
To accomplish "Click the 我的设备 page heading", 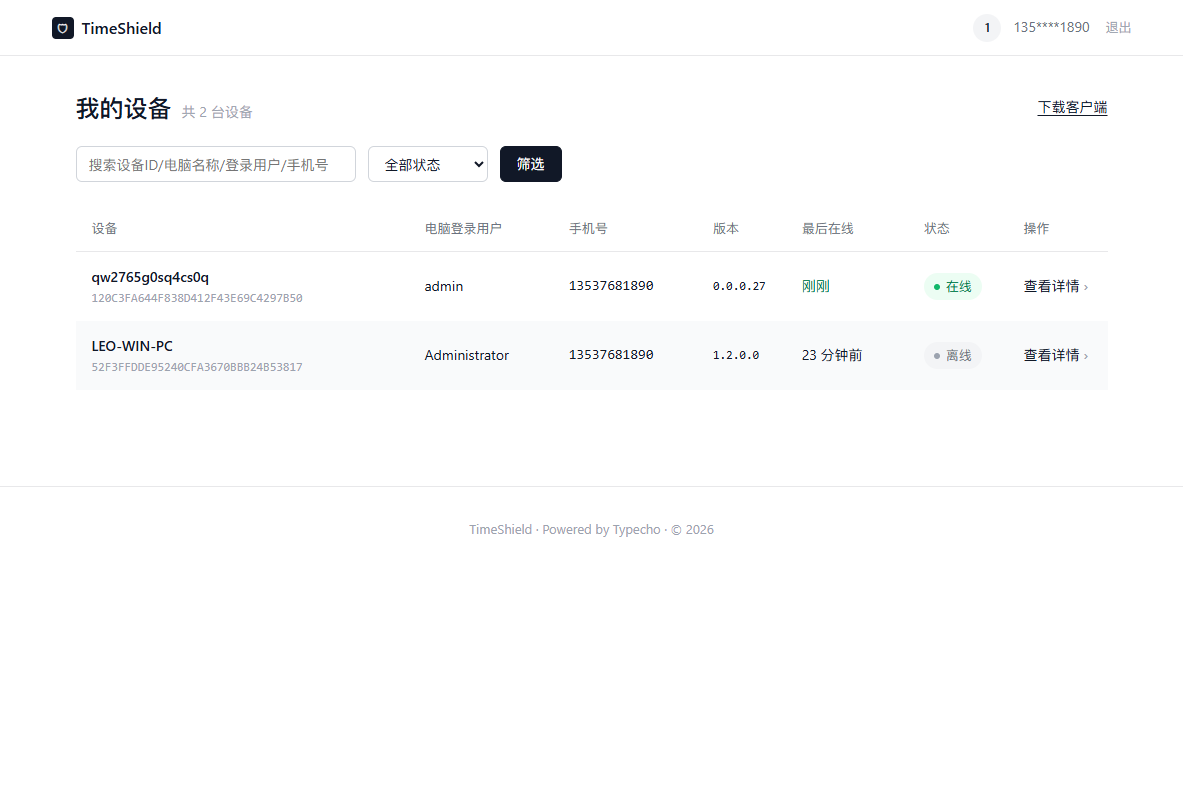I will (x=123, y=109).
